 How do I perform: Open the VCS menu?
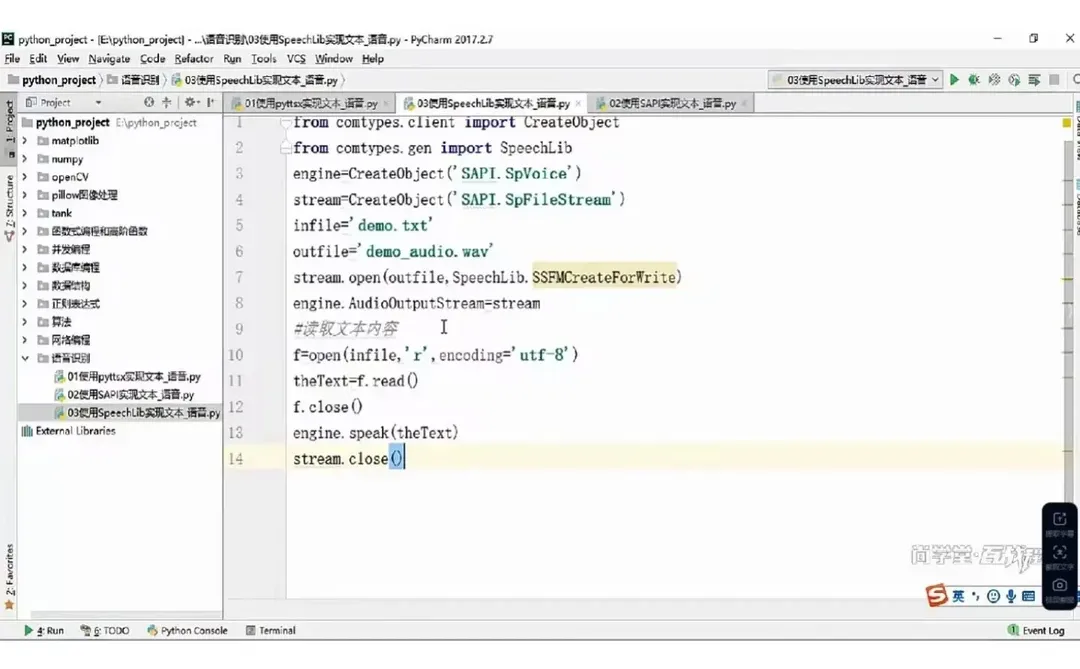[x=298, y=58]
